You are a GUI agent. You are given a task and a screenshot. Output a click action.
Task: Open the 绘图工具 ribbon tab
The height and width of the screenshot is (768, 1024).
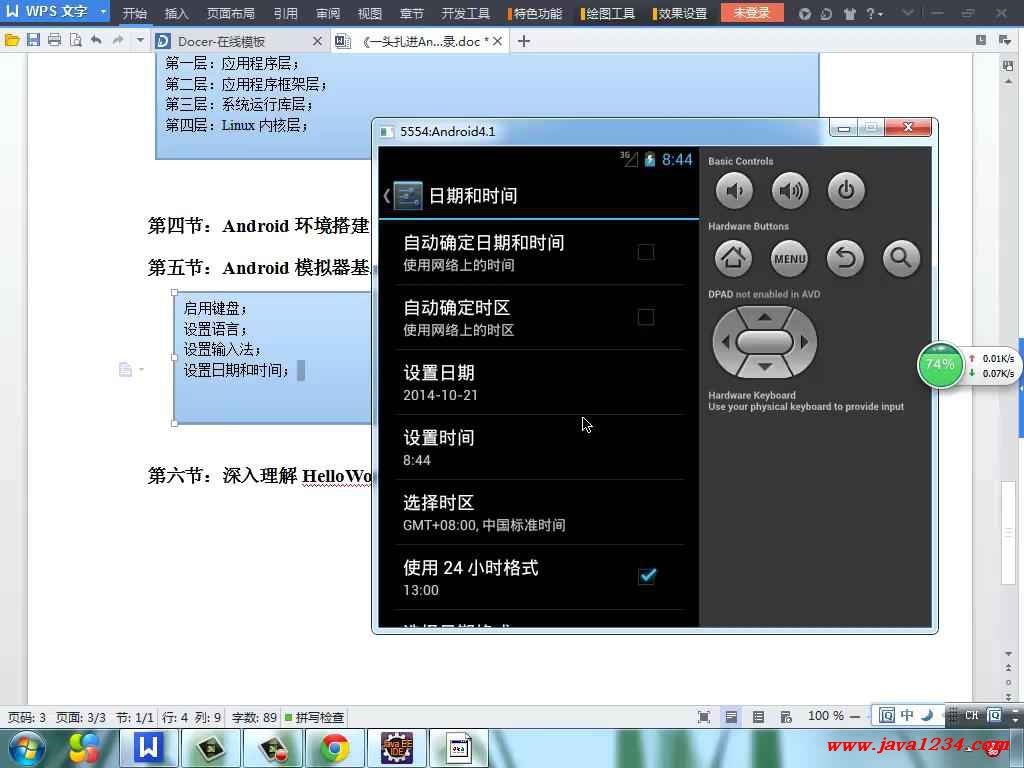click(608, 13)
